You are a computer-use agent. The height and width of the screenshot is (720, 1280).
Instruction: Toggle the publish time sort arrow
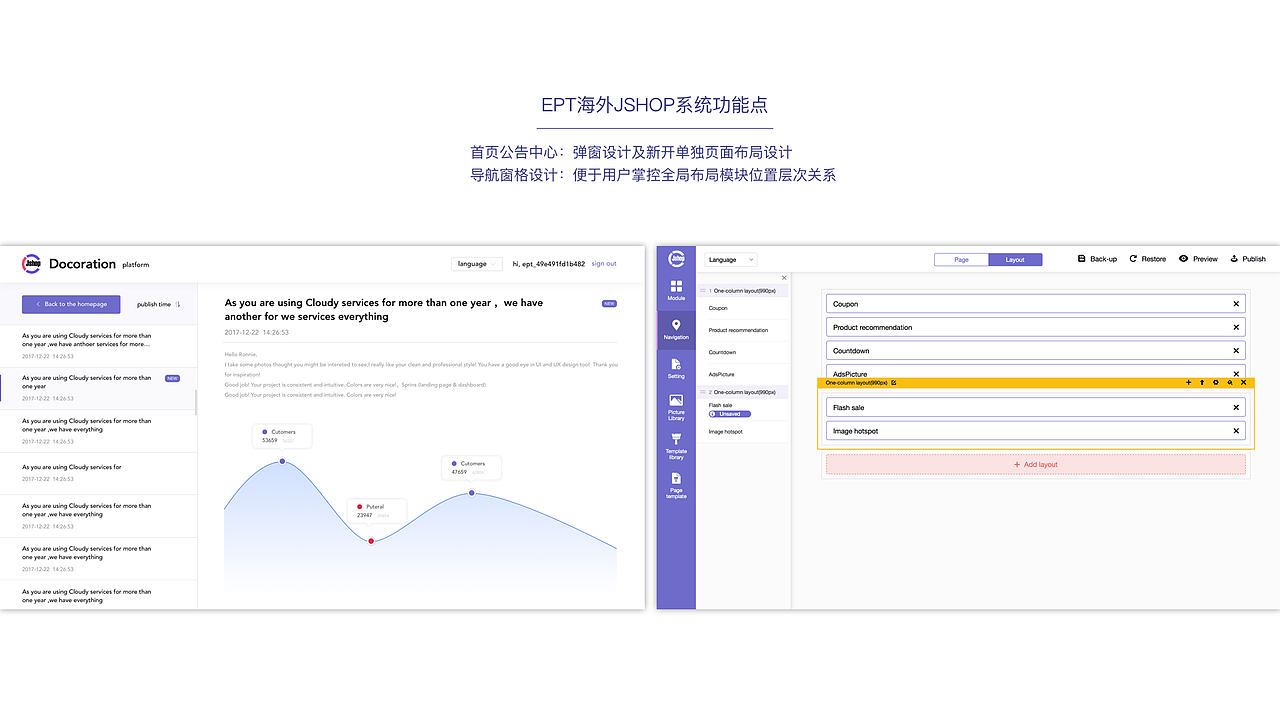pos(178,304)
